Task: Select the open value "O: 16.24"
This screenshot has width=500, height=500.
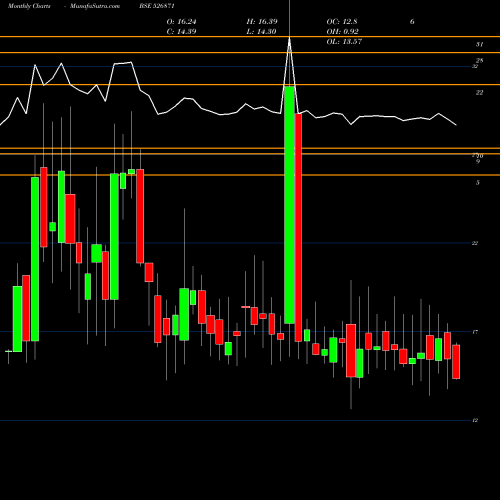Action: click(x=181, y=22)
